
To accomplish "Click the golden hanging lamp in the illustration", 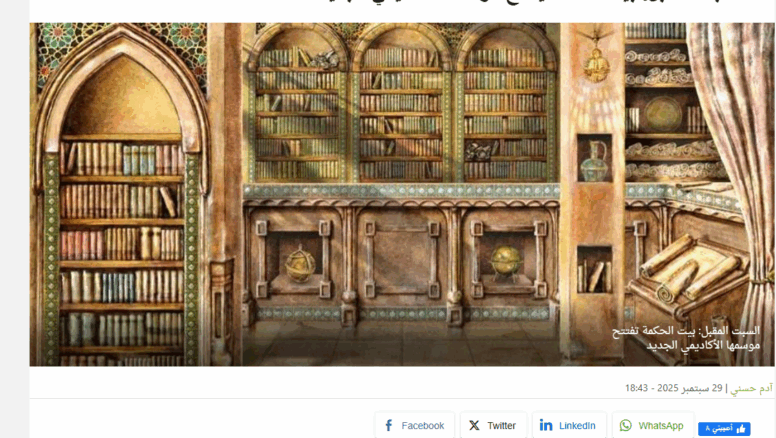I will tap(596, 62).
